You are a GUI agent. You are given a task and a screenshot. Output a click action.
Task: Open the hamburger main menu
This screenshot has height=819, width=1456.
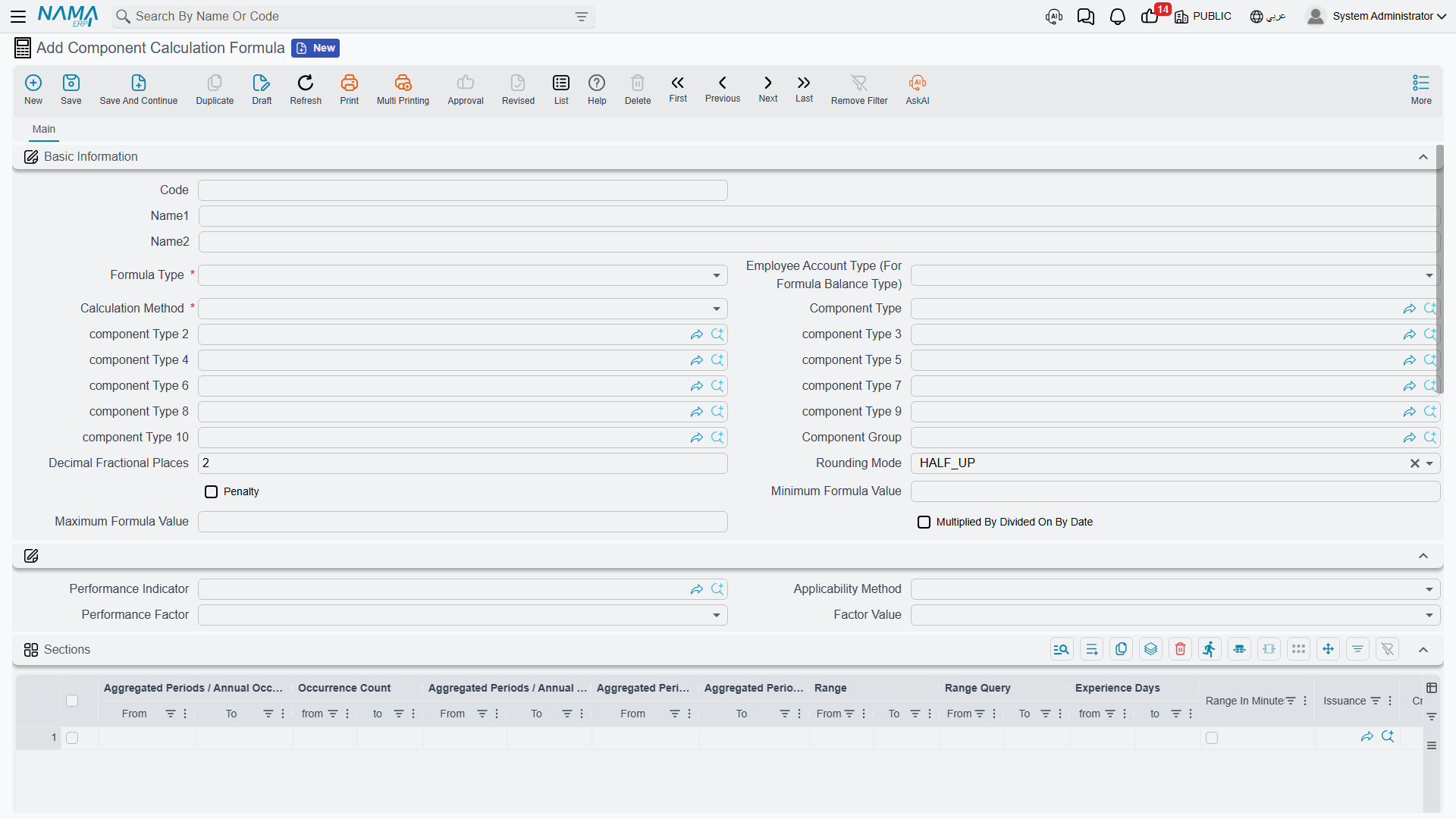(18, 16)
